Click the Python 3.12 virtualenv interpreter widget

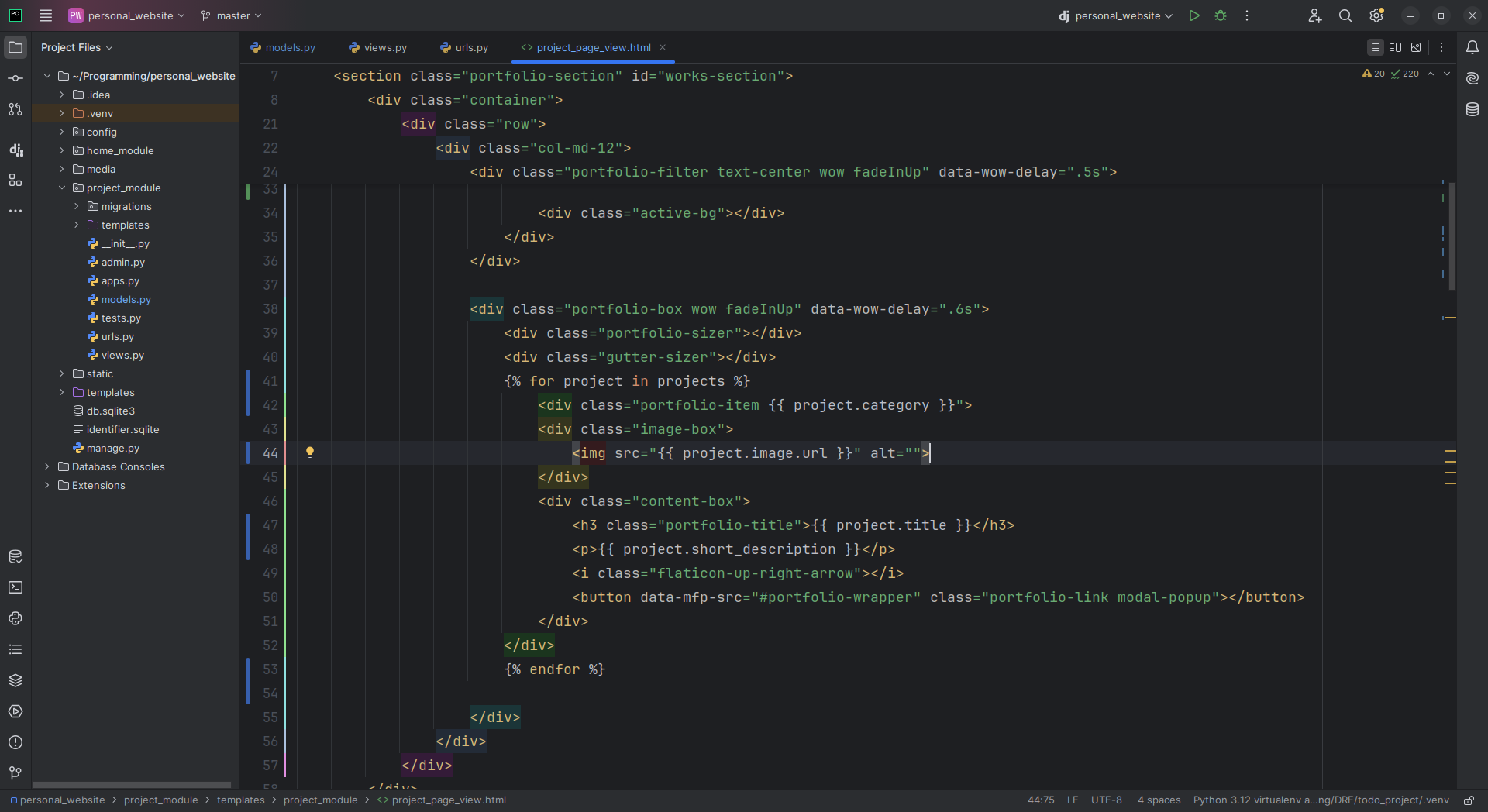click(1321, 800)
